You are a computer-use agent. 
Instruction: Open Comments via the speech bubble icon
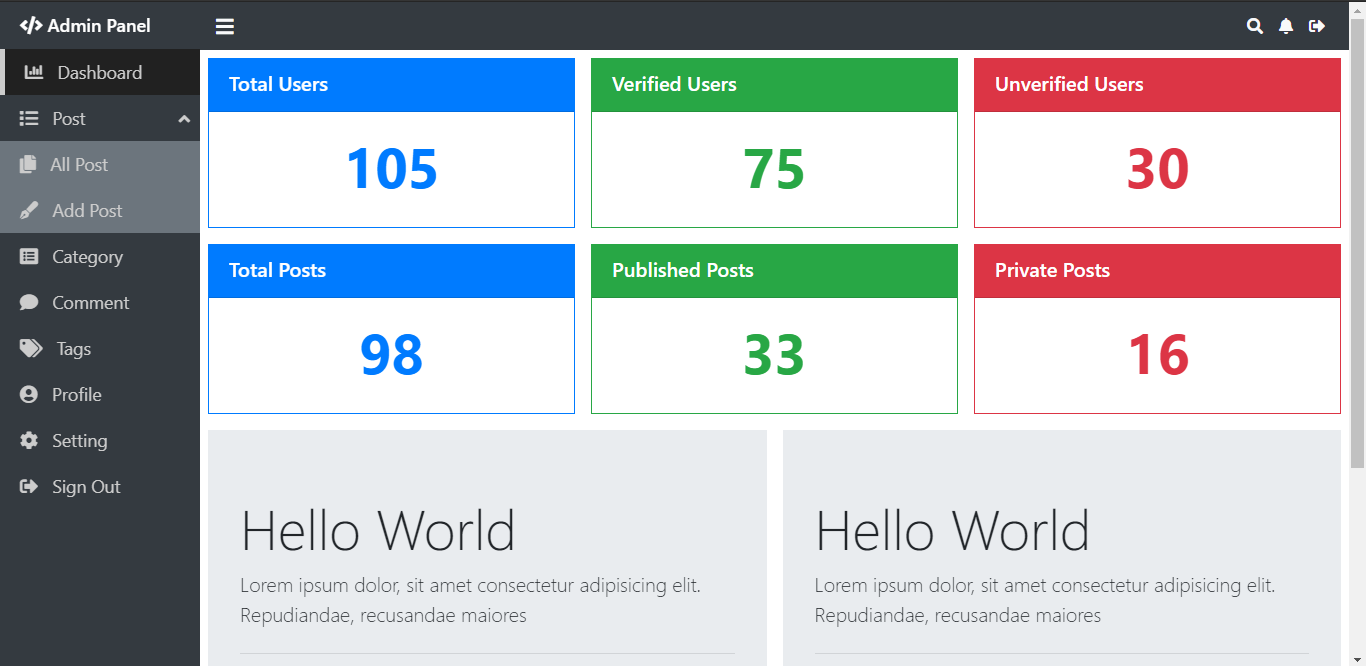point(28,302)
